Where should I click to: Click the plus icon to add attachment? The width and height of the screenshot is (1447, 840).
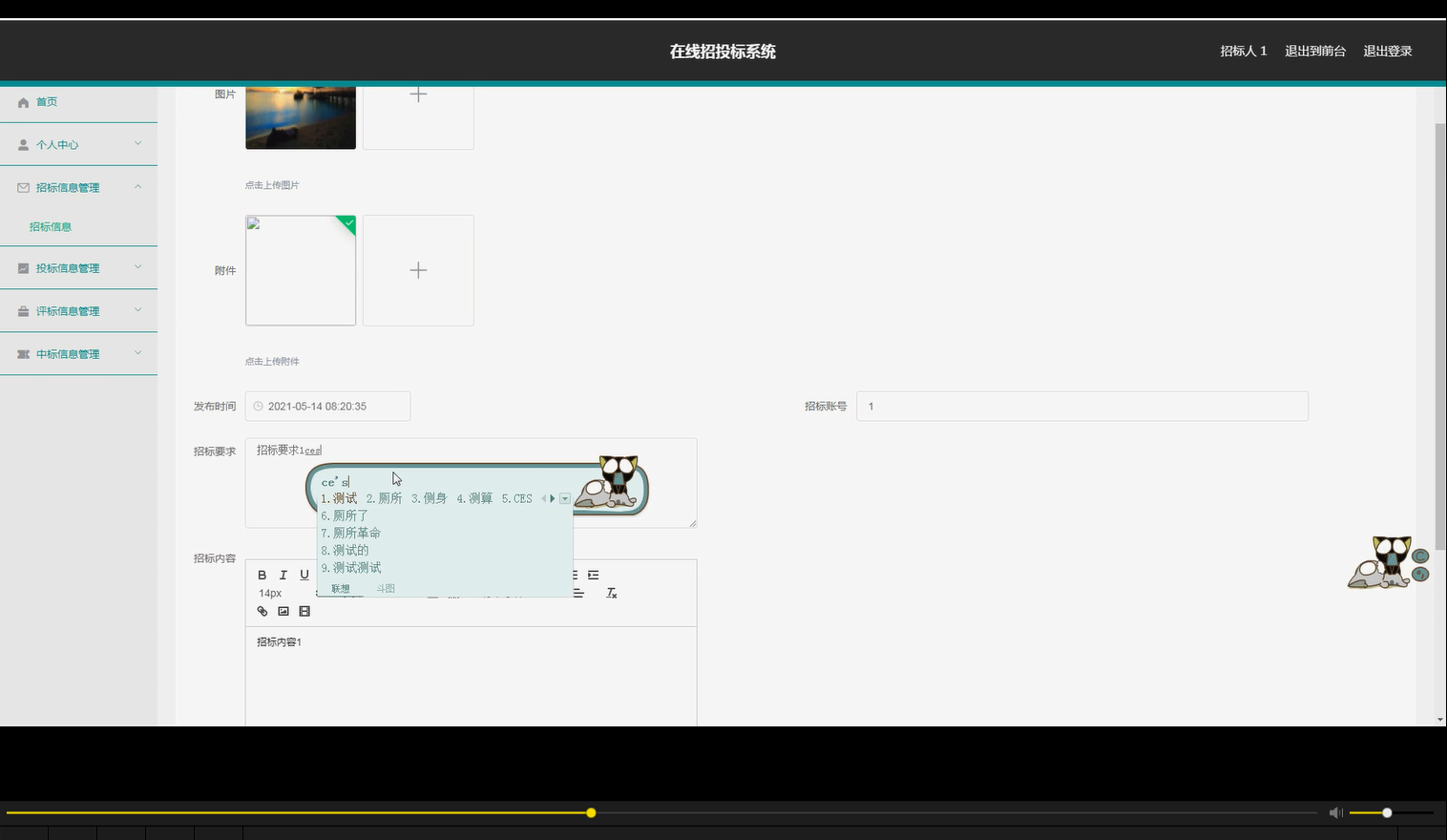click(418, 270)
